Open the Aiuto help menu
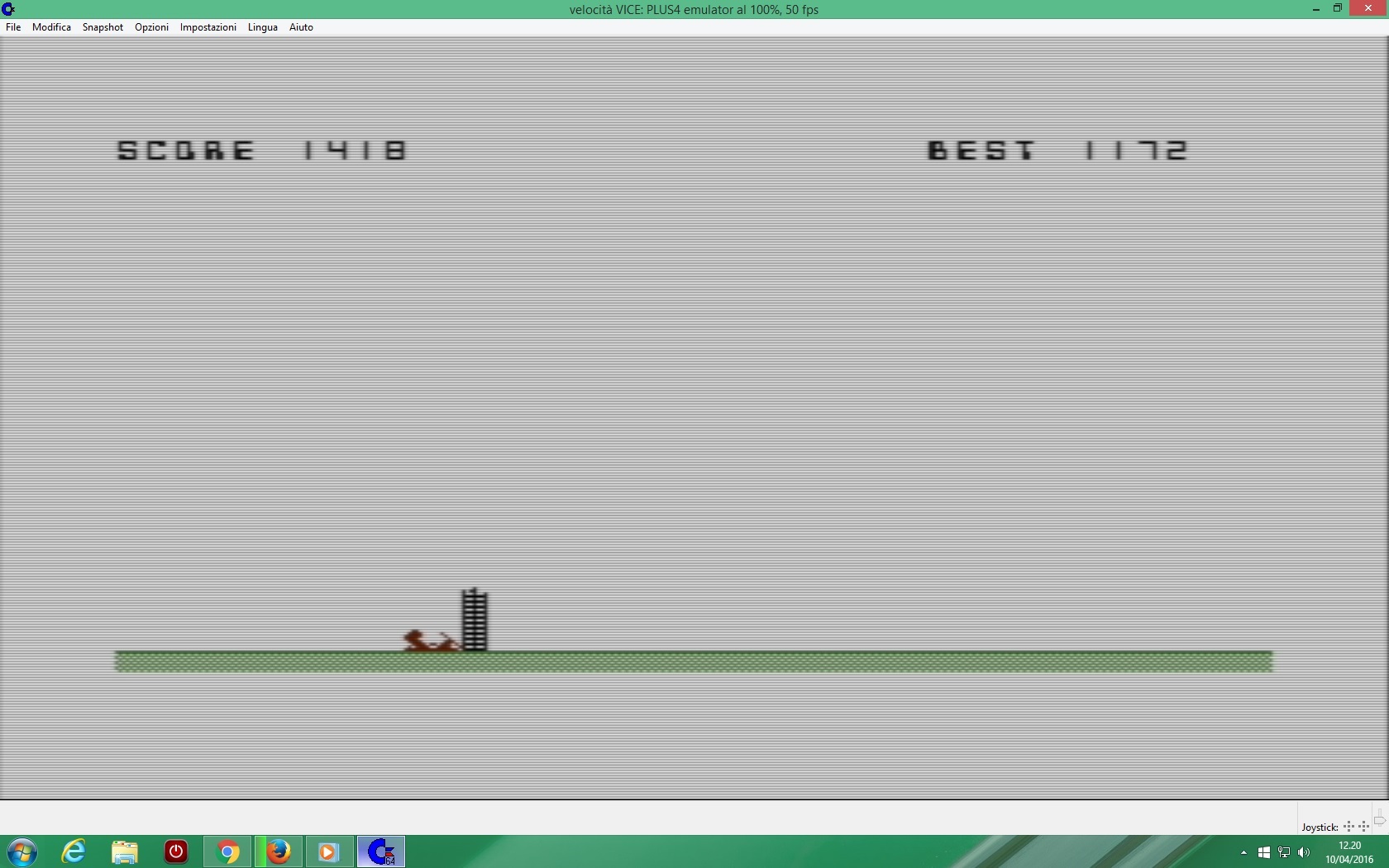 (301, 27)
